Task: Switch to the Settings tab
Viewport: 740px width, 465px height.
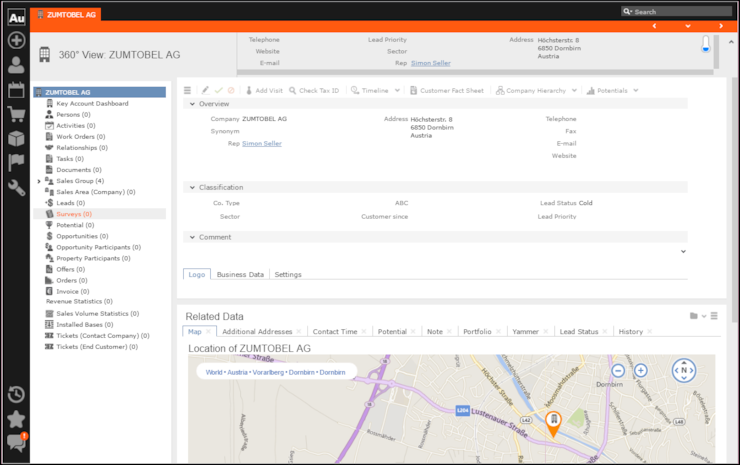Action: tap(288, 274)
